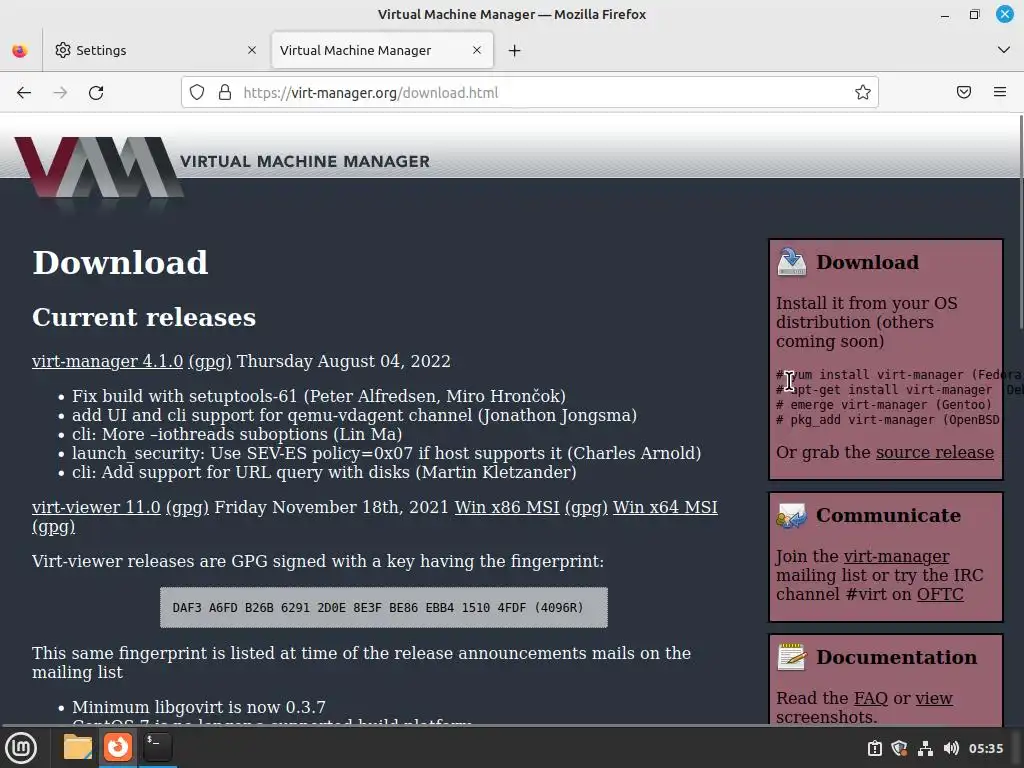
Task: Open the gpg link after Win x86 MSI
Action: (586, 507)
